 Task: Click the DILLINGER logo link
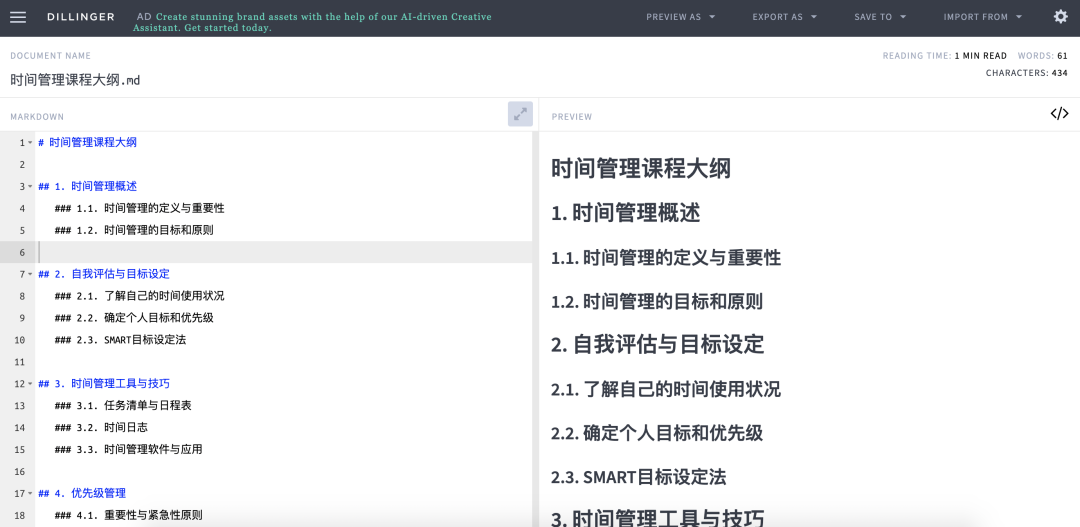pyautogui.click(x=81, y=17)
